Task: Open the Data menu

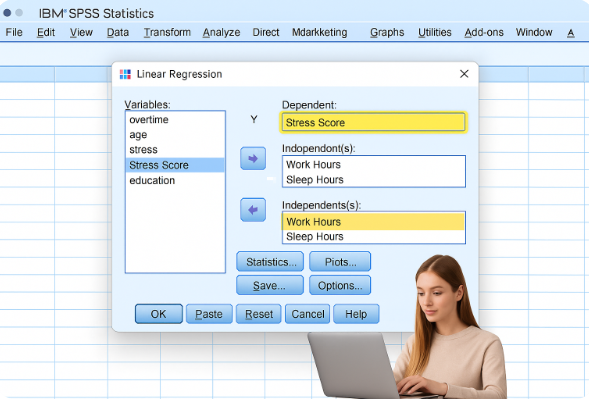Action: click(x=118, y=32)
